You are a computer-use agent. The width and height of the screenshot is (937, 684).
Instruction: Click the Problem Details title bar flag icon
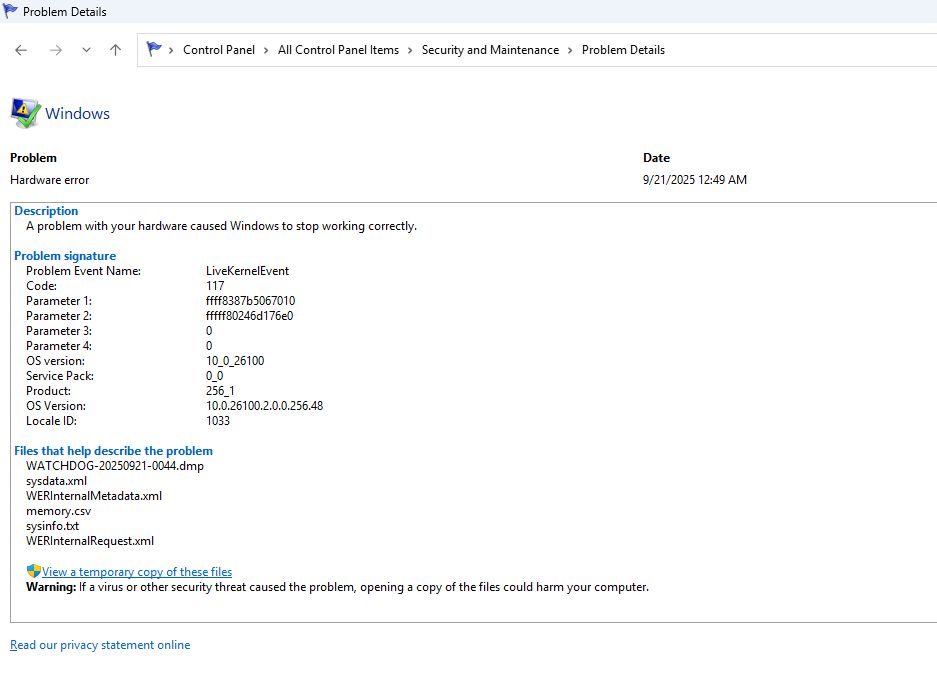10,12
